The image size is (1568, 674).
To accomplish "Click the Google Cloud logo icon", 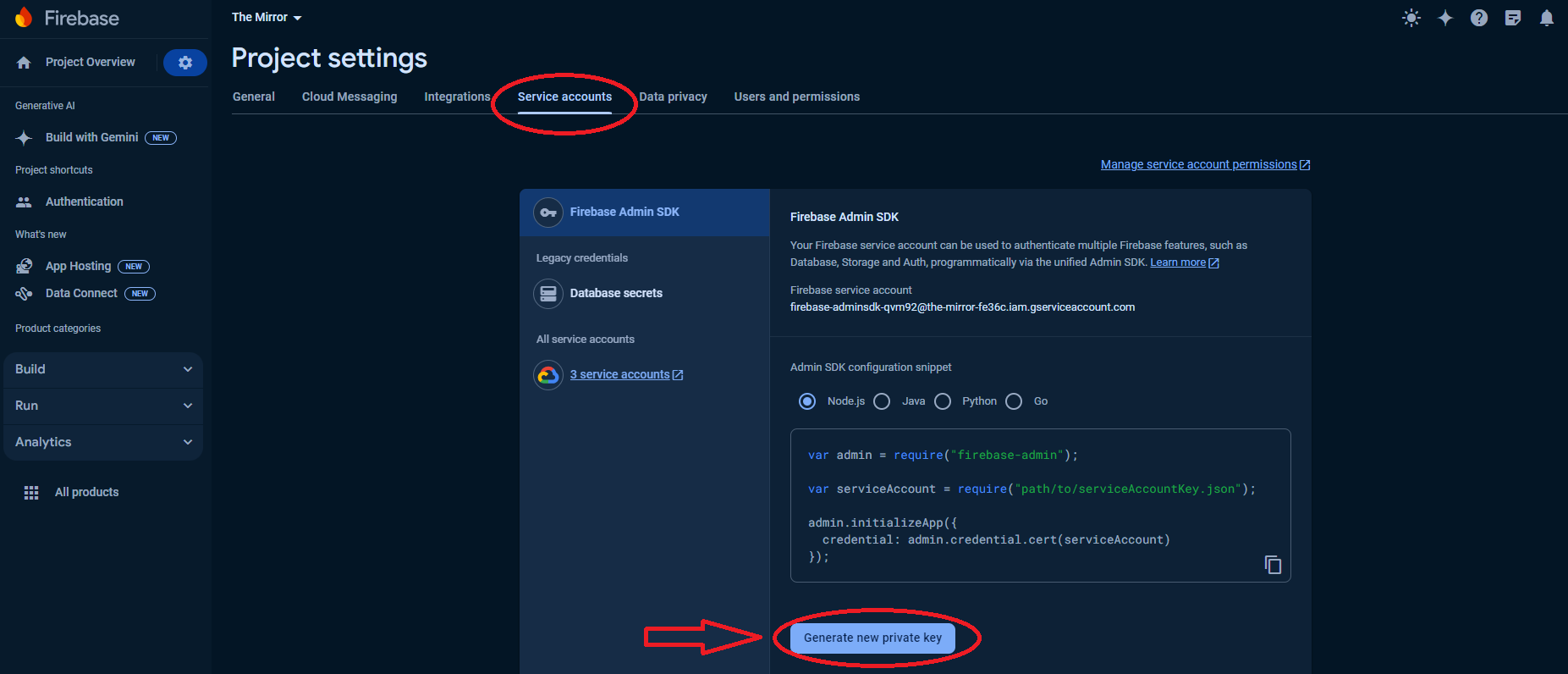I will (548, 375).
